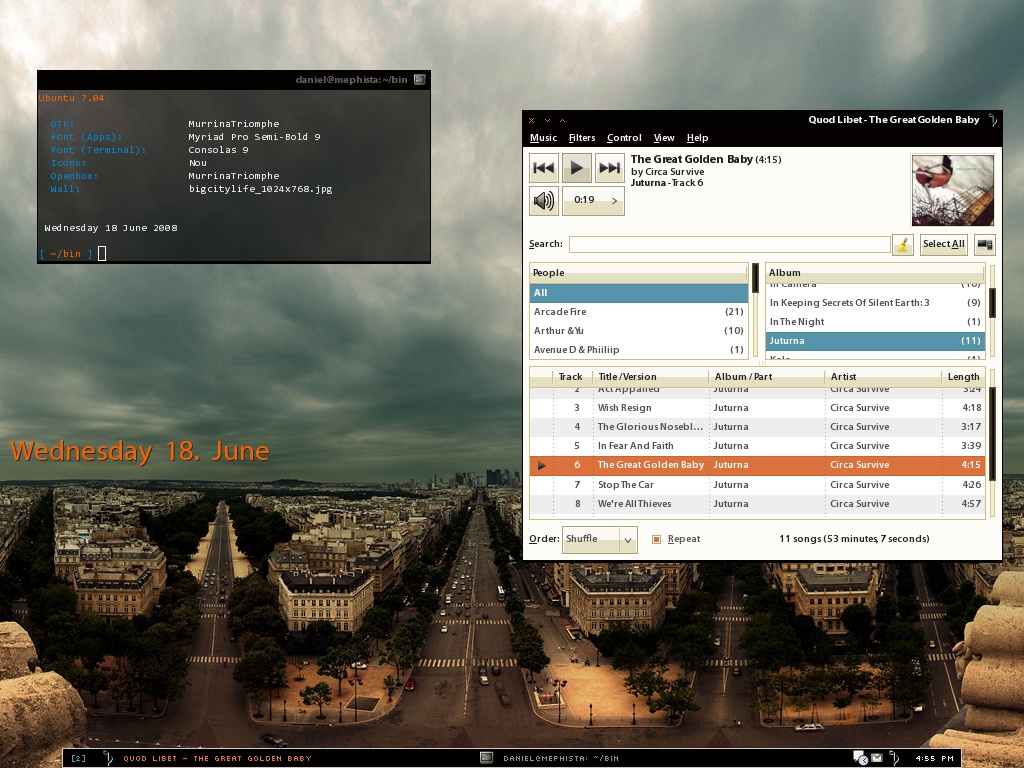This screenshot has width=1024, height=768.
Task: Open the volume speaker control
Action: point(543,200)
